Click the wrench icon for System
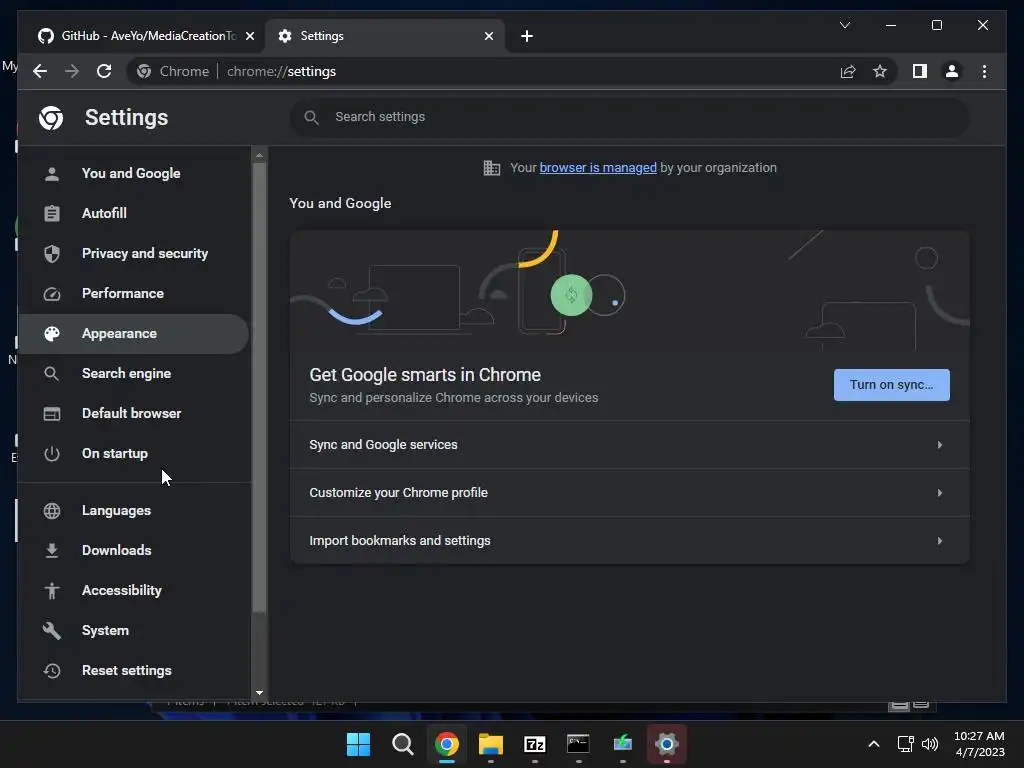The image size is (1024, 768). pyautogui.click(x=52, y=630)
